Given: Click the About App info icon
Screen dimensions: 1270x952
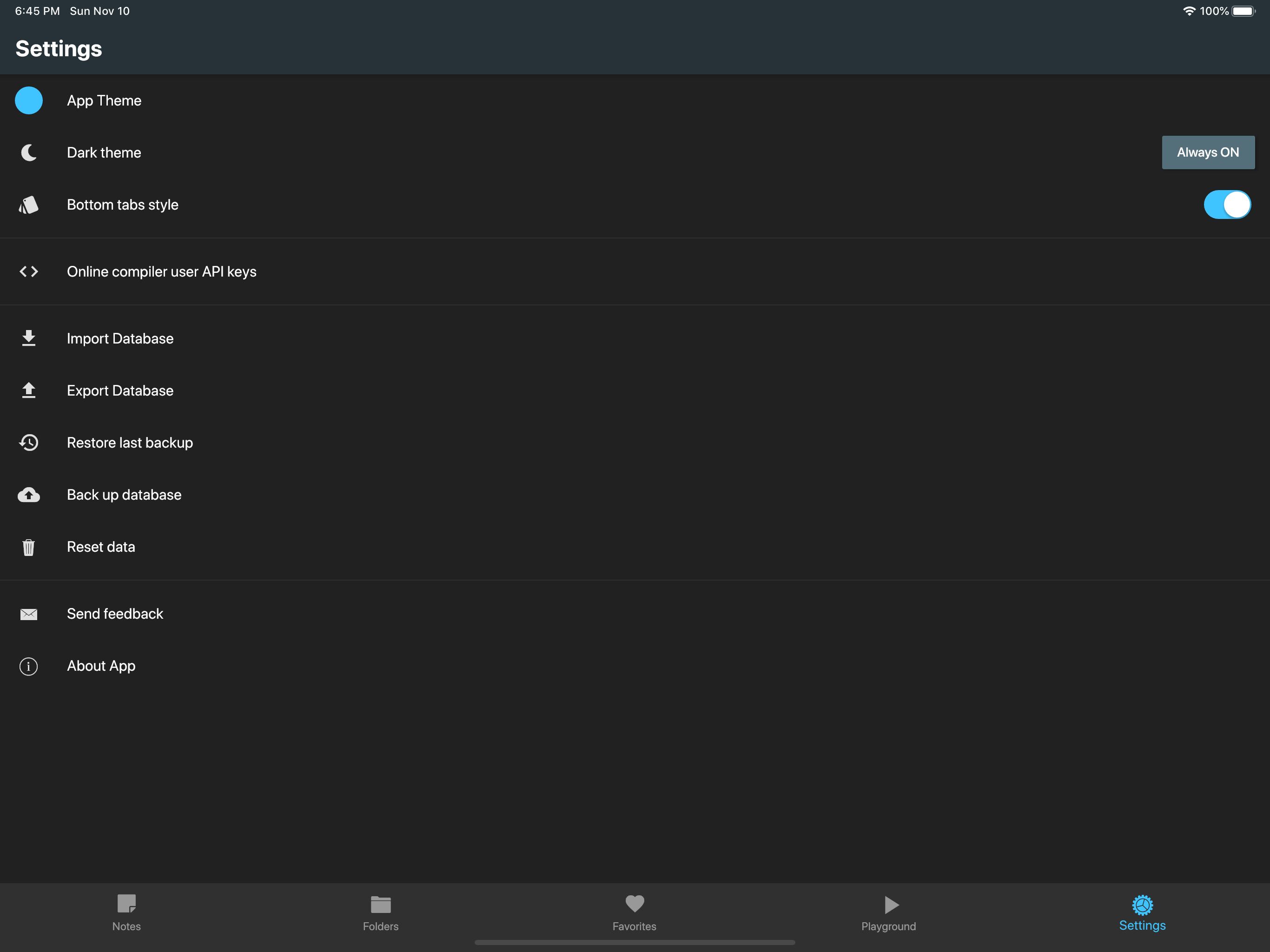Looking at the screenshot, I should click(29, 666).
